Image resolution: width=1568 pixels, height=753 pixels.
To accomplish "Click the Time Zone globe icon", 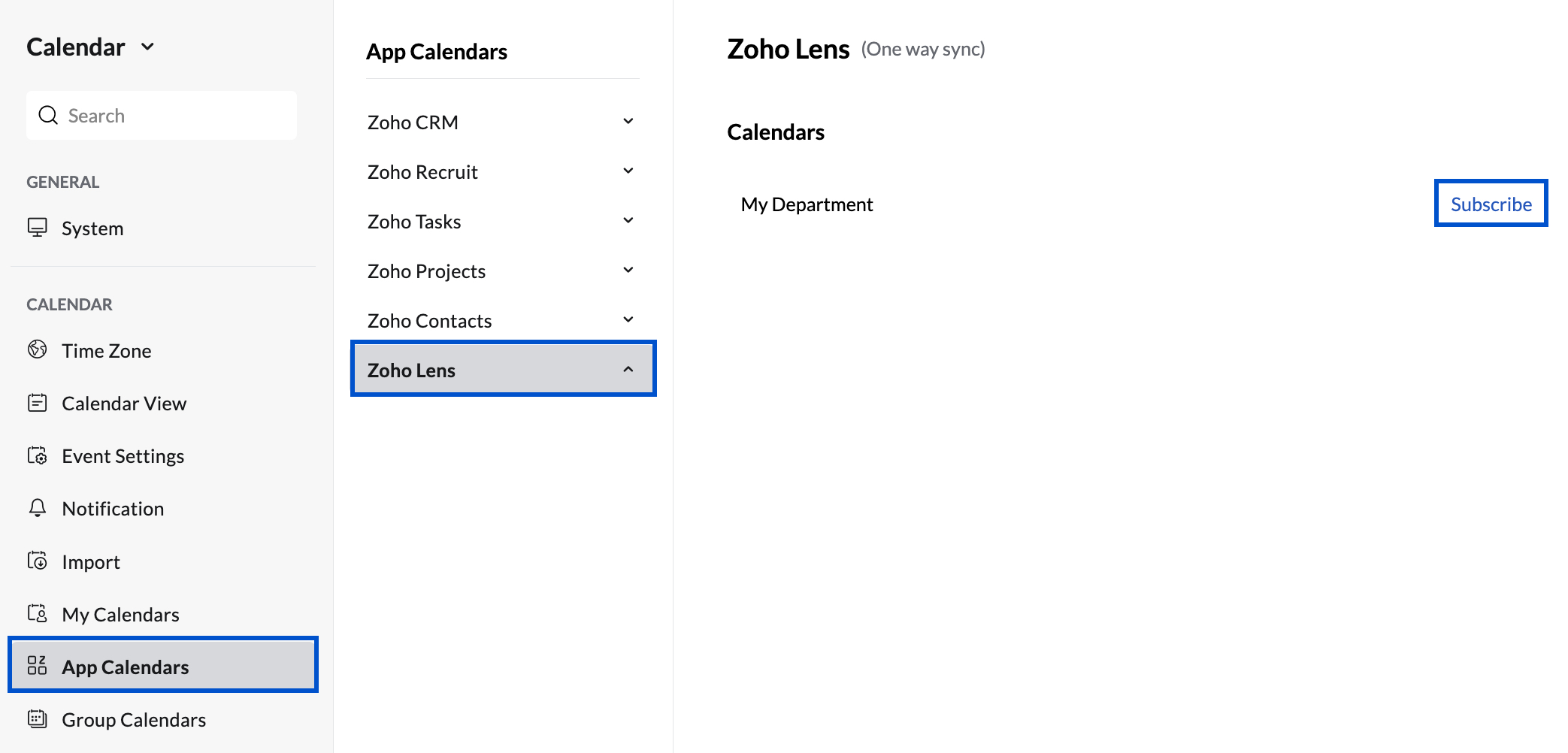I will [x=37, y=350].
